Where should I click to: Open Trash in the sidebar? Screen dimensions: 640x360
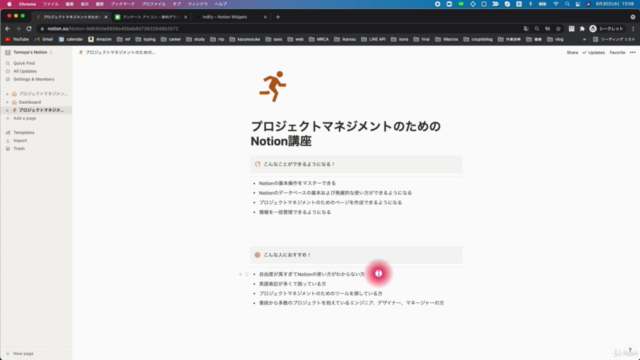19,149
